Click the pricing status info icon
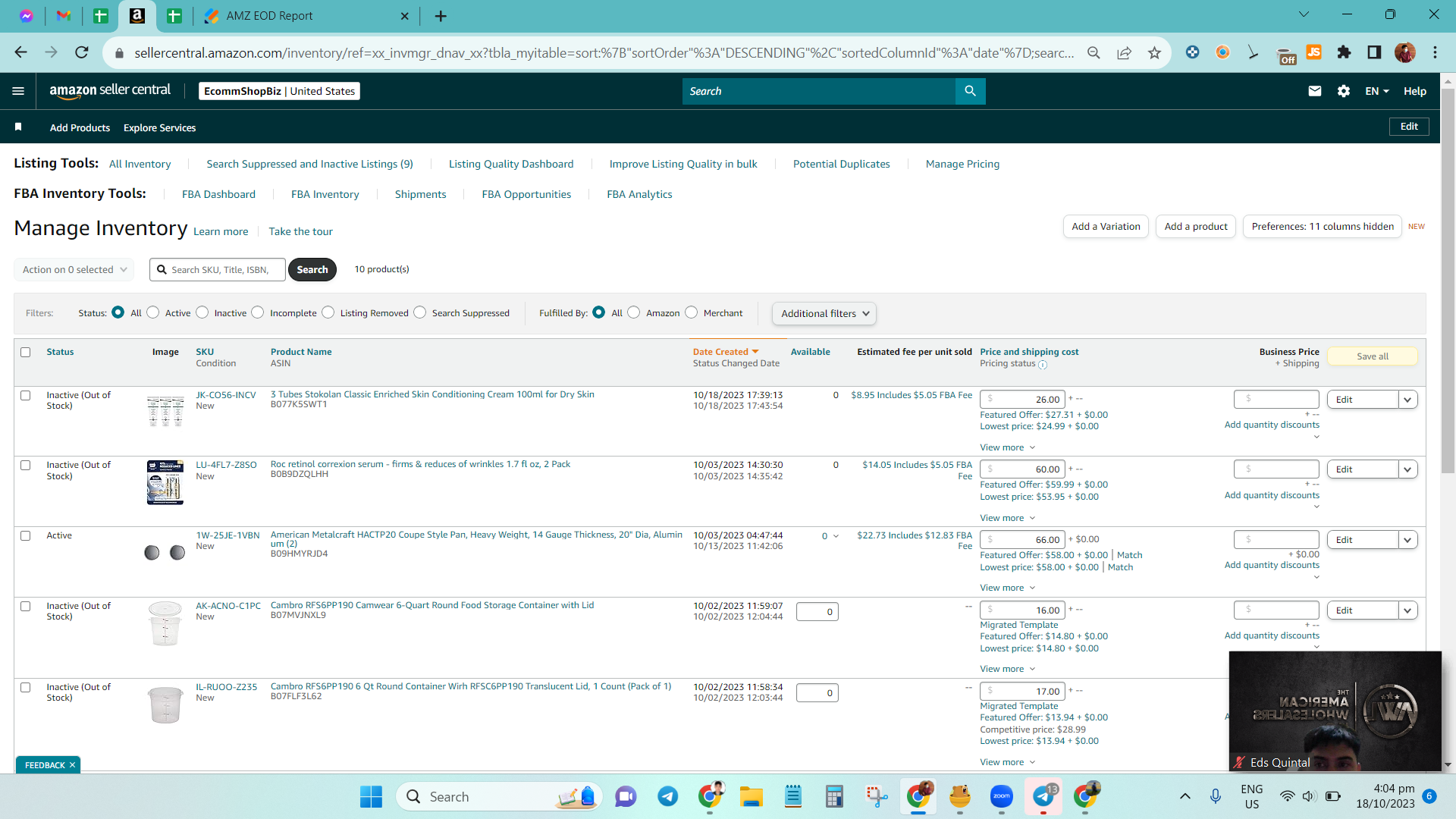This screenshot has height=819, width=1456. [1043, 365]
